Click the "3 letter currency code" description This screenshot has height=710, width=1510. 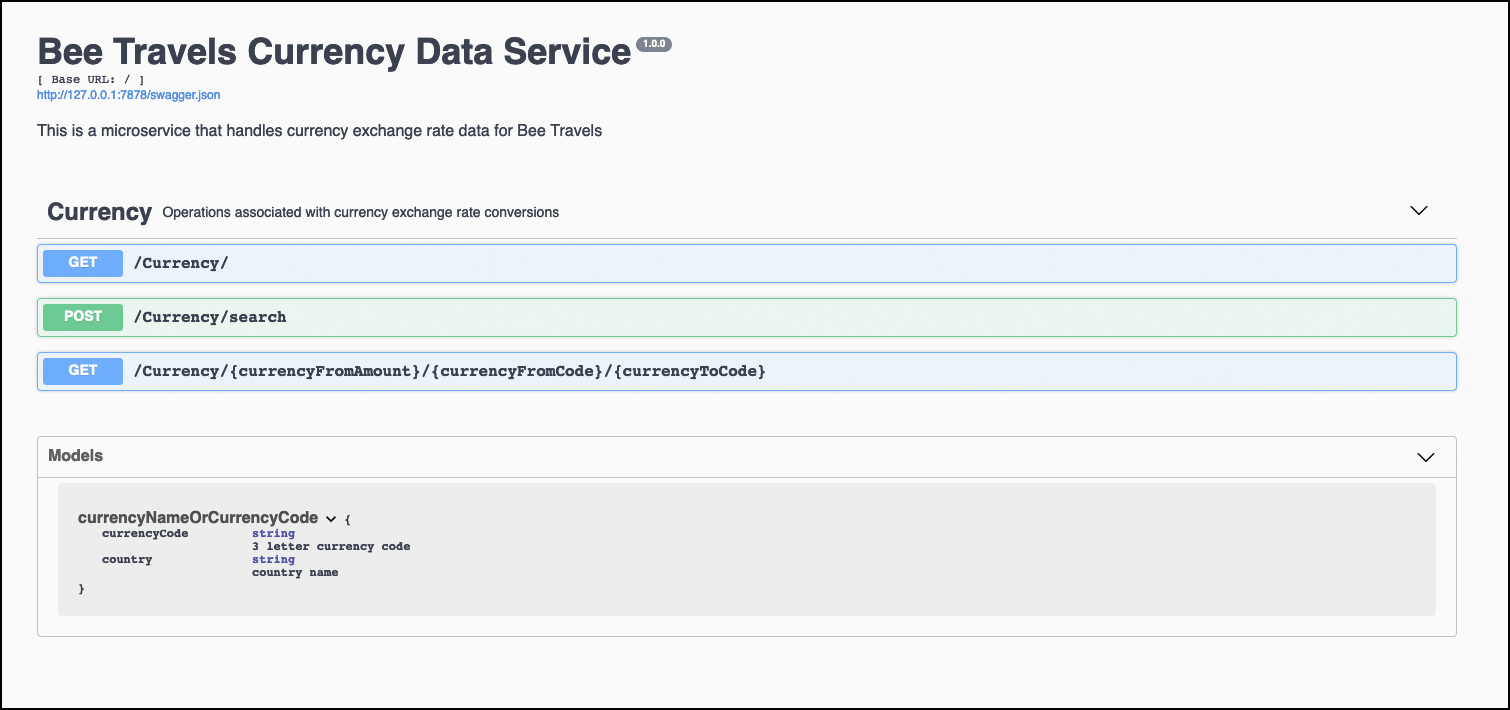[x=331, y=547]
